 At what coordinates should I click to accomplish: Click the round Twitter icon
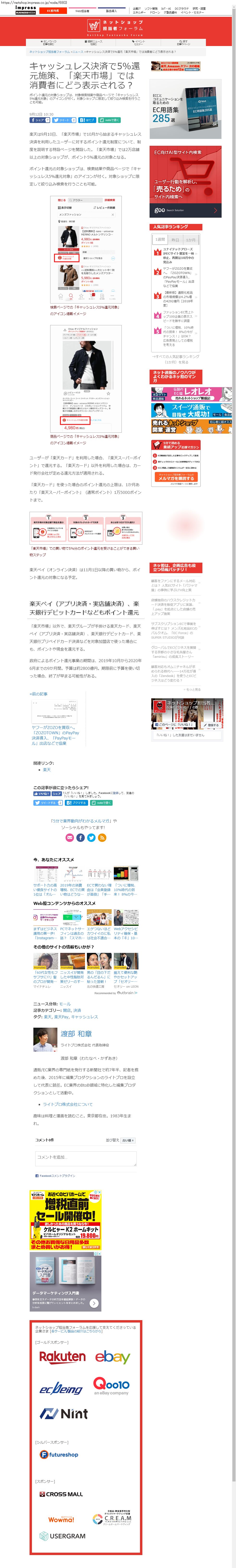(91, 838)
